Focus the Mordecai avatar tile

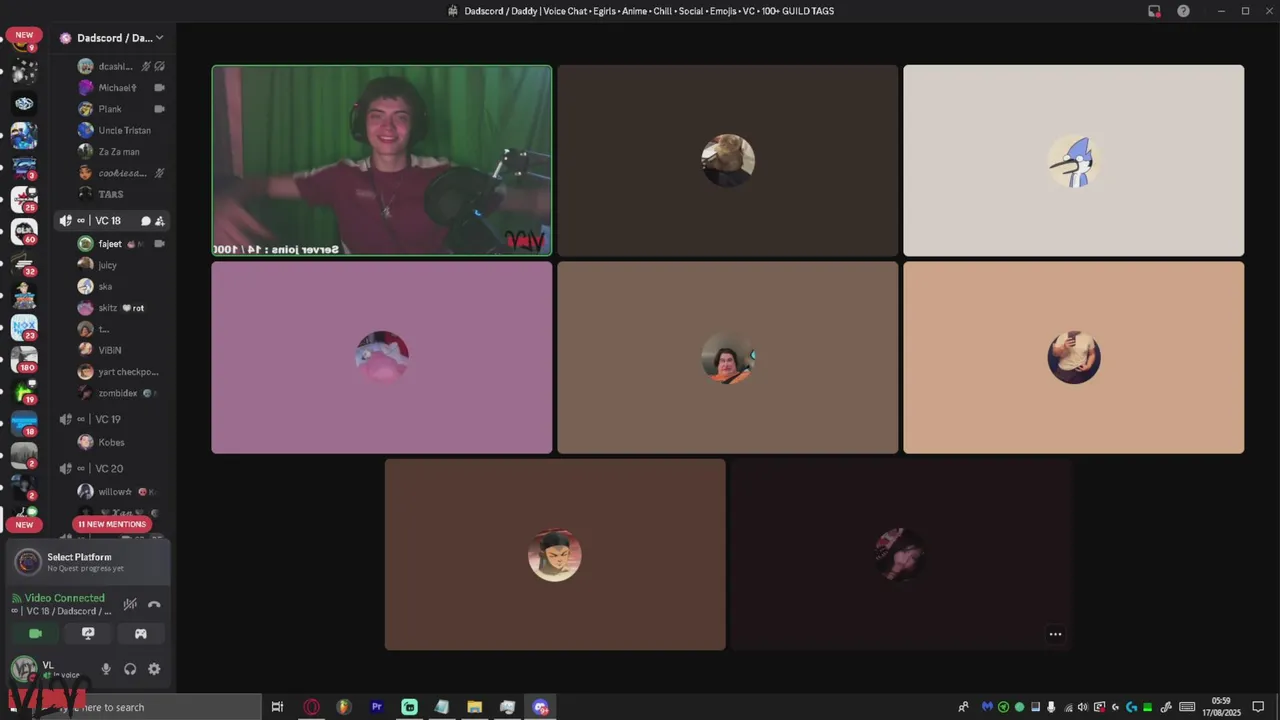point(1074,160)
